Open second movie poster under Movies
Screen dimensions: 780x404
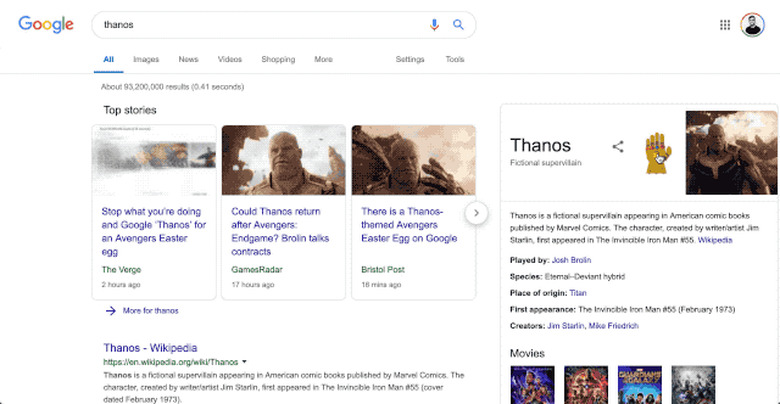586,385
